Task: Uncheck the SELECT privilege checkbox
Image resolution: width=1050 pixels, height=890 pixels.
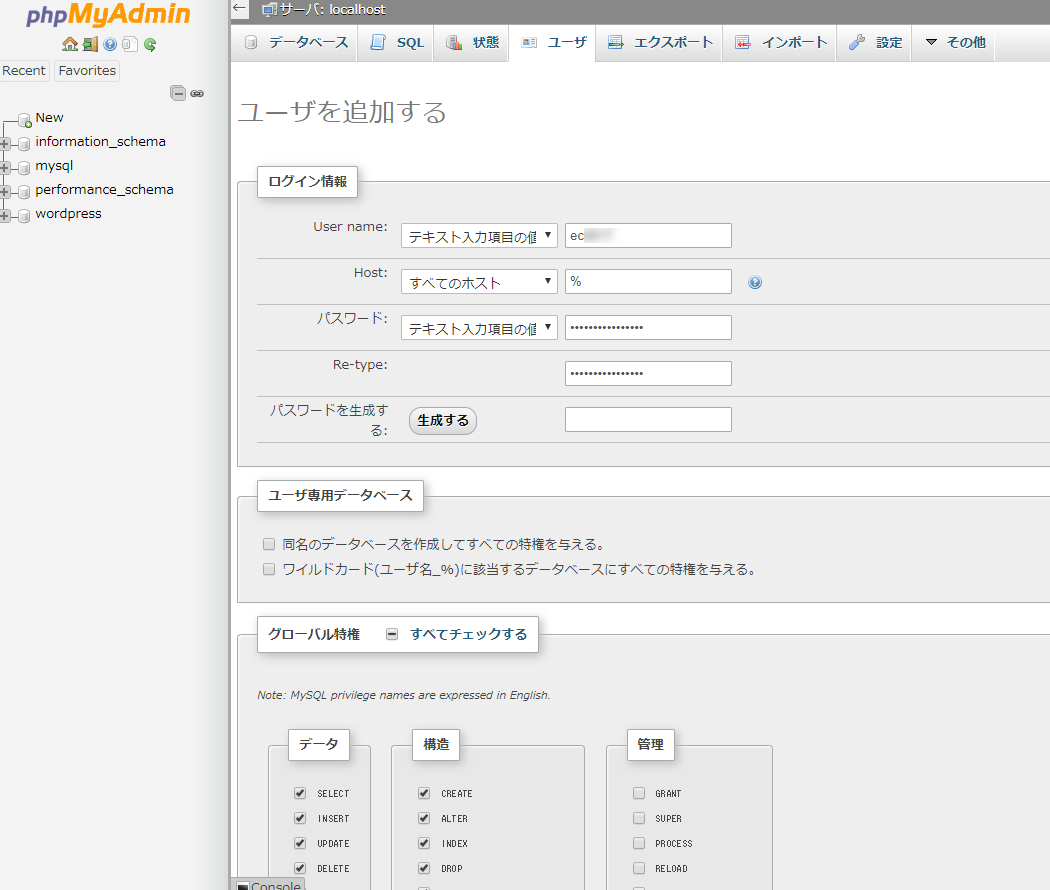Action: tap(300, 793)
